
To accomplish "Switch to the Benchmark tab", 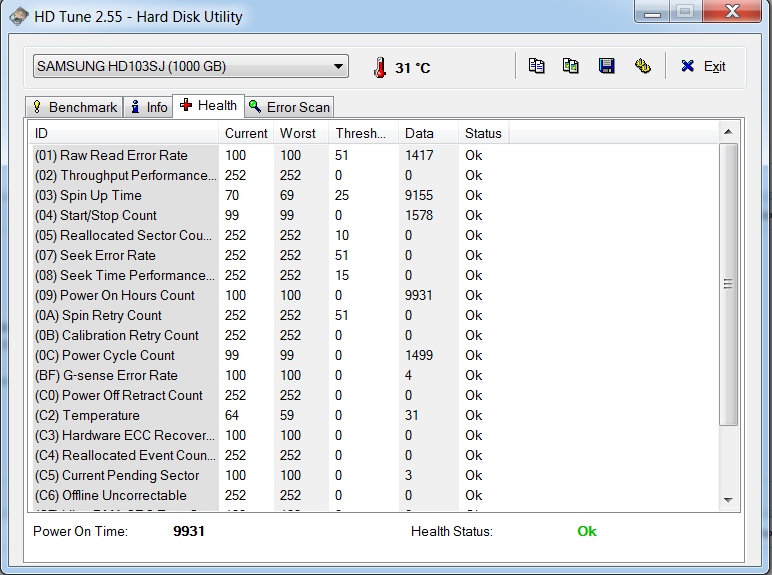I will pyautogui.click(x=75, y=107).
